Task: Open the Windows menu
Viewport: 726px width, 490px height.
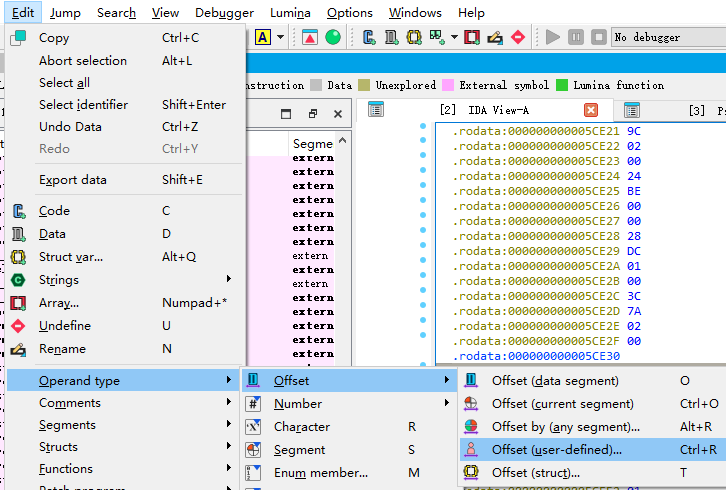Action: pos(415,13)
